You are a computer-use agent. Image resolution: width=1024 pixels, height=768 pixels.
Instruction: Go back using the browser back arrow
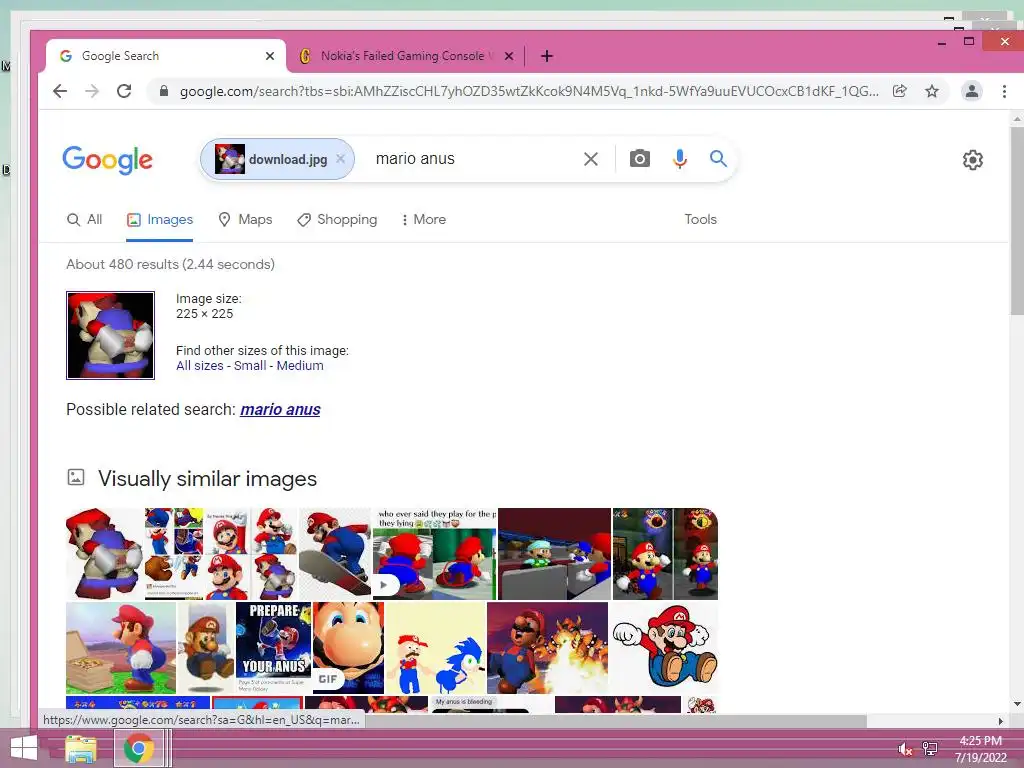[x=60, y=91]
